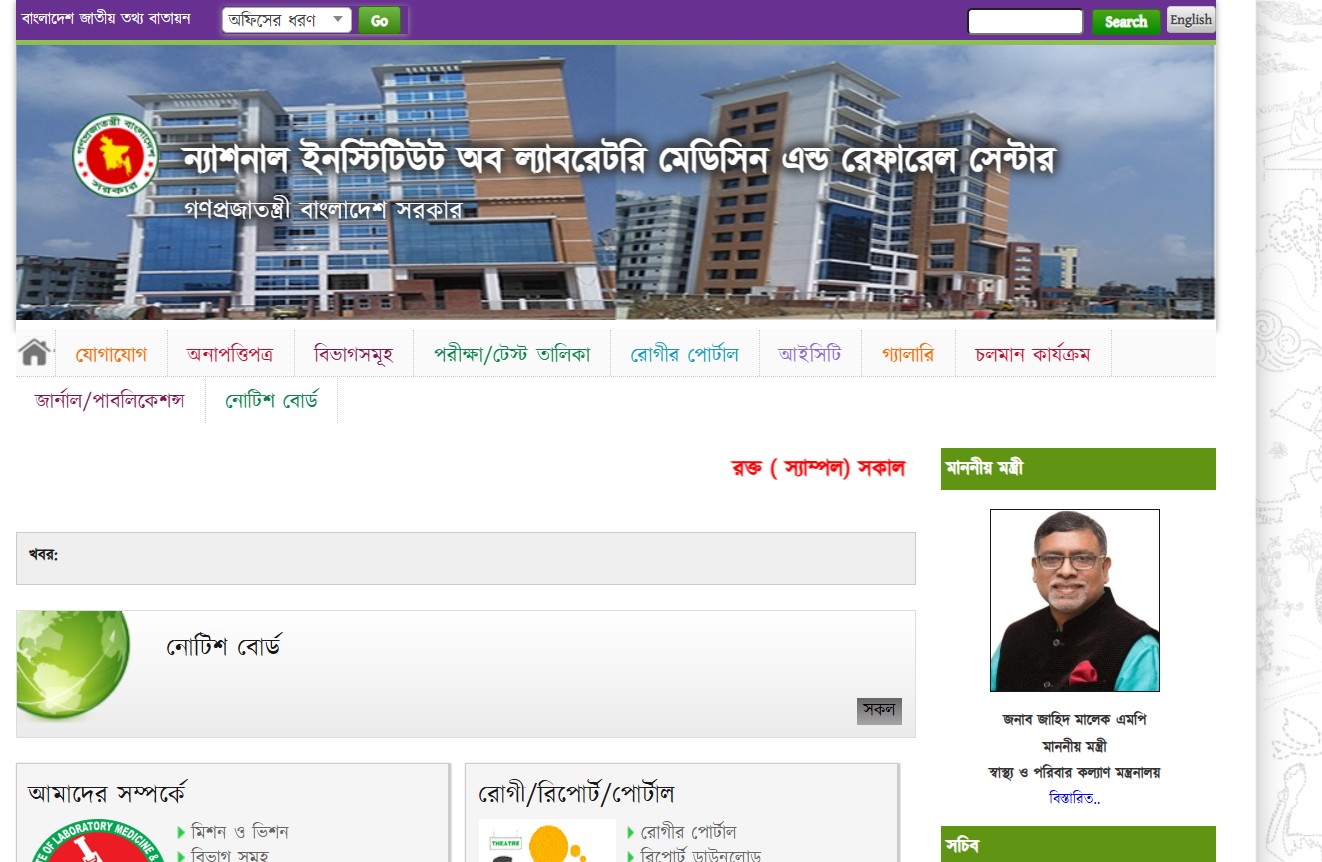Click the search text input field

1025,21
